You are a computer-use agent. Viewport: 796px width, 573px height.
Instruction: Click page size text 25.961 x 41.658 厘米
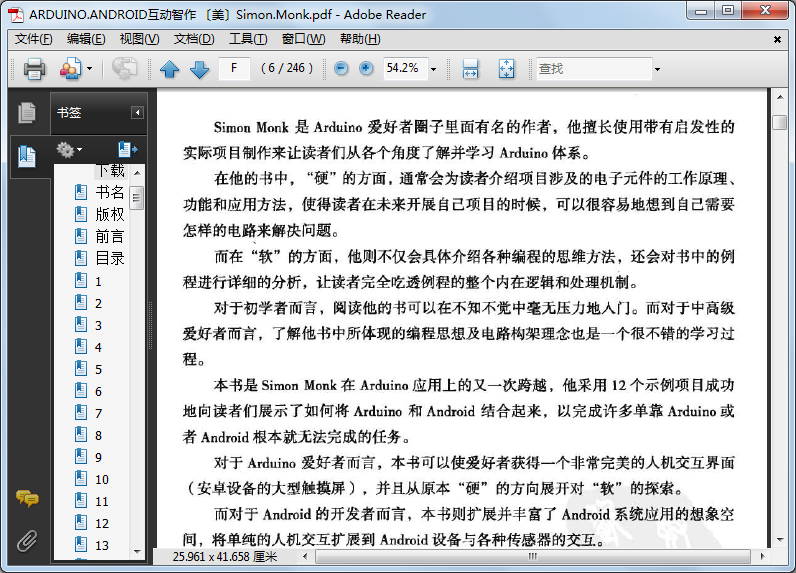[x=224, y=557]
